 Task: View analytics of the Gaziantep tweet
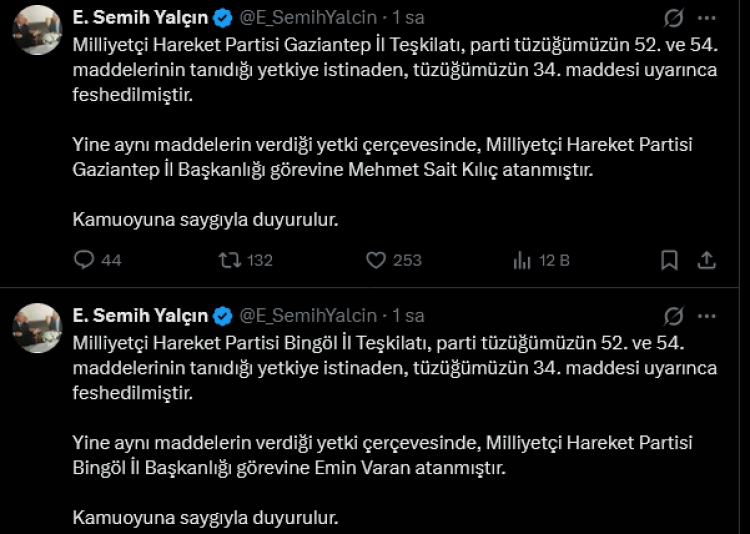coord(522,260)
